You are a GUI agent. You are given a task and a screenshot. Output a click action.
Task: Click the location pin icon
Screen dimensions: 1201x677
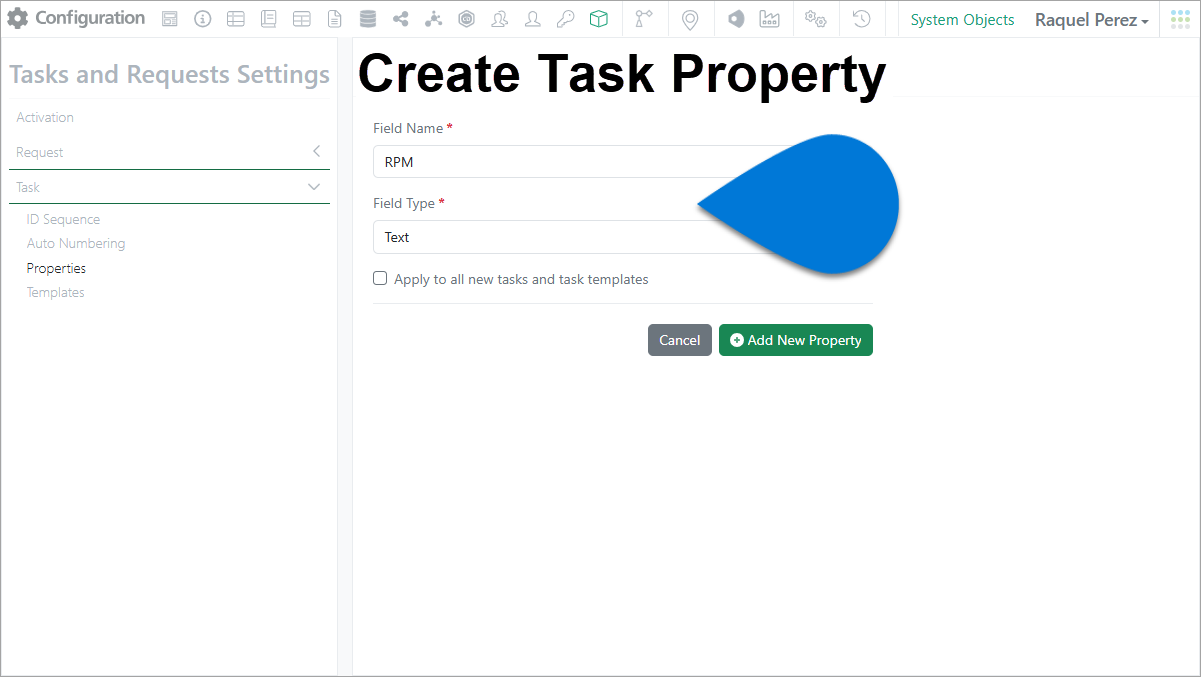[x=690, y=19]
